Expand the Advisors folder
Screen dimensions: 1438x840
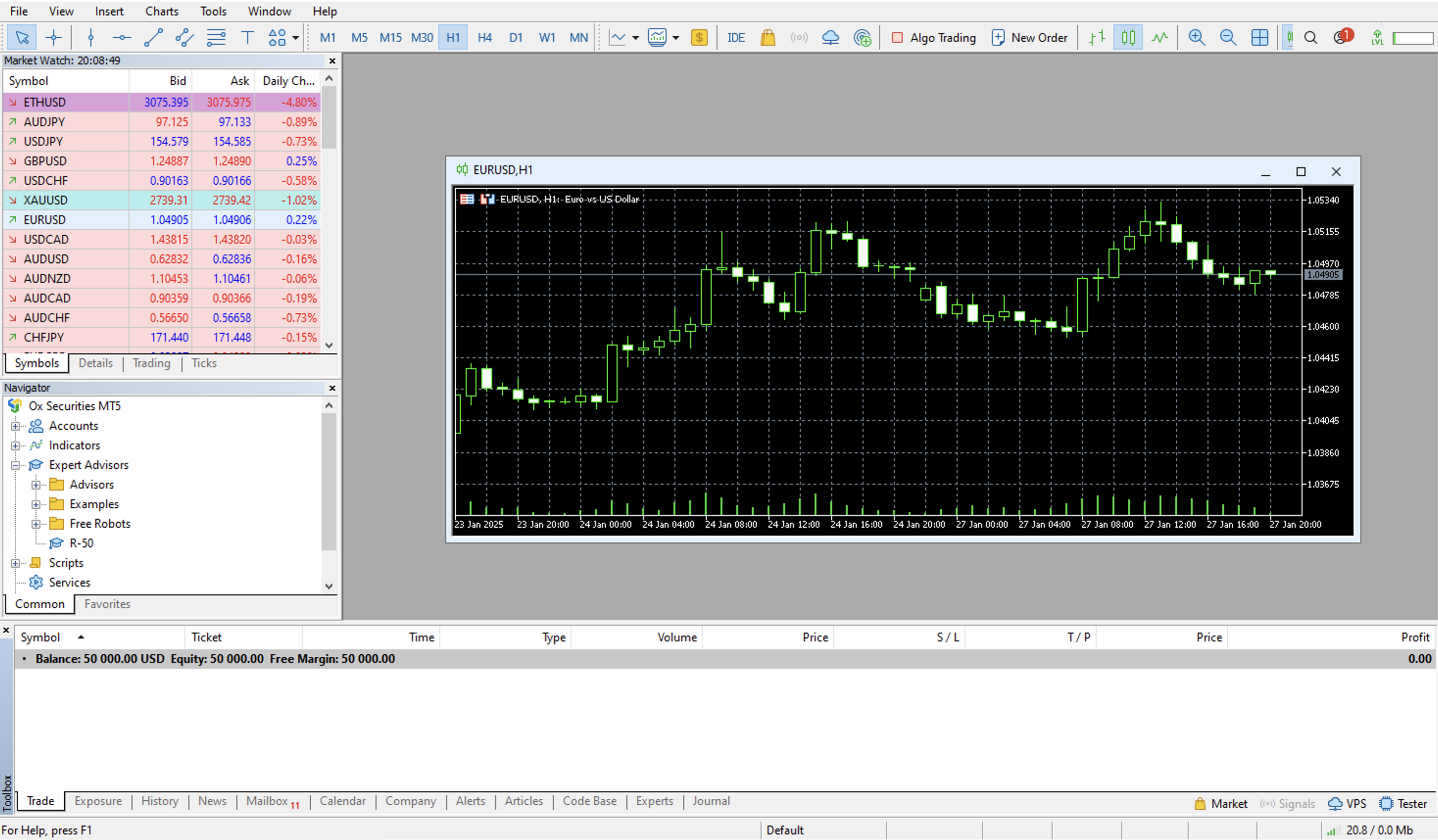36,485
